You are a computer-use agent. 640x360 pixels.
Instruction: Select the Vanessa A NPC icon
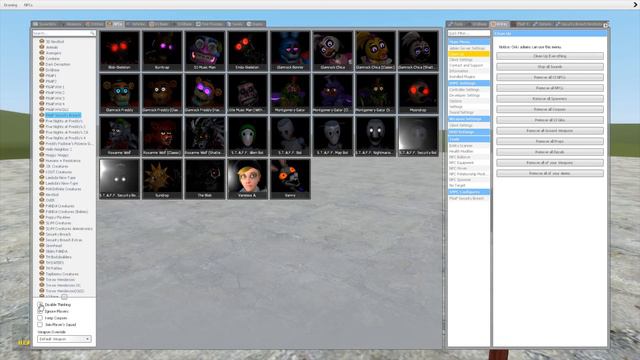pyautogui.click(x=247, y=179)
